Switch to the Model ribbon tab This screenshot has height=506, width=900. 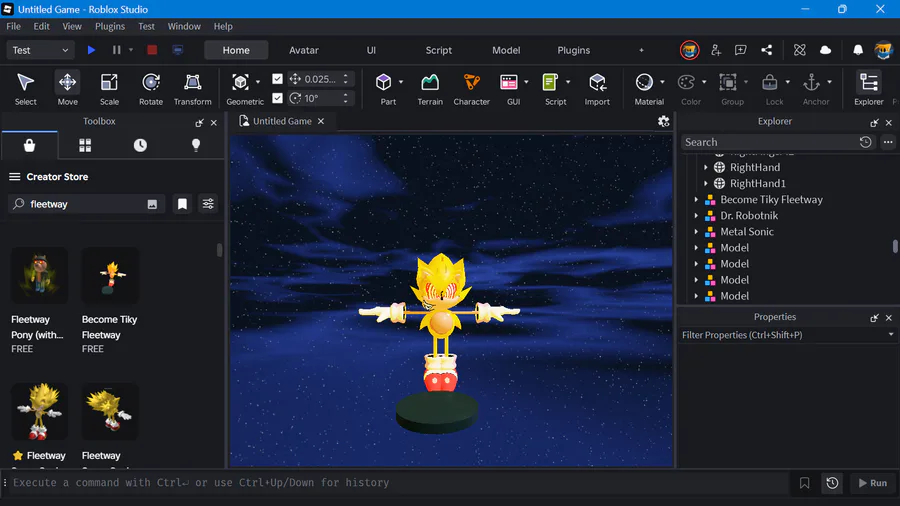(506, 50)
